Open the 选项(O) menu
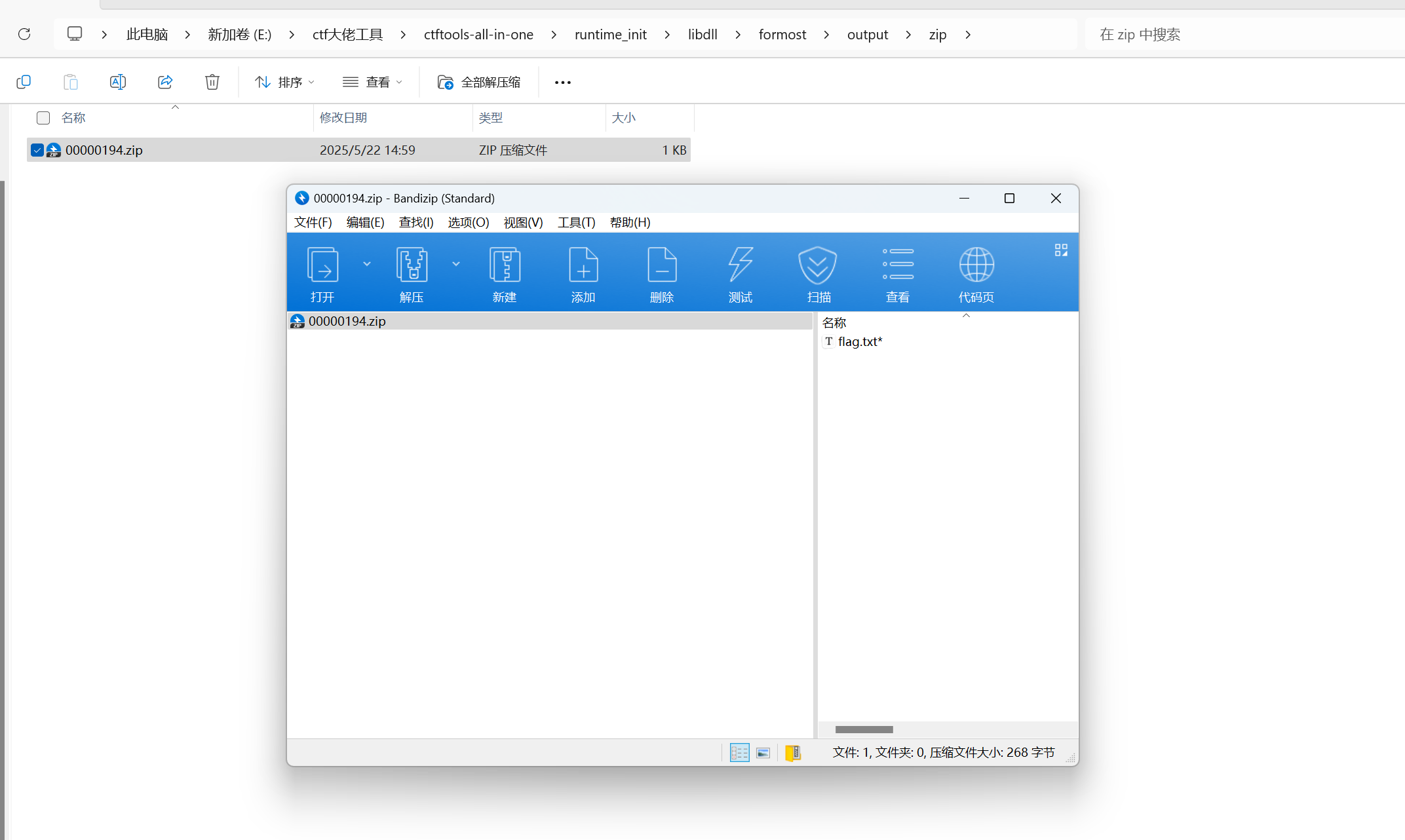1405x840 pixels. 469,222
